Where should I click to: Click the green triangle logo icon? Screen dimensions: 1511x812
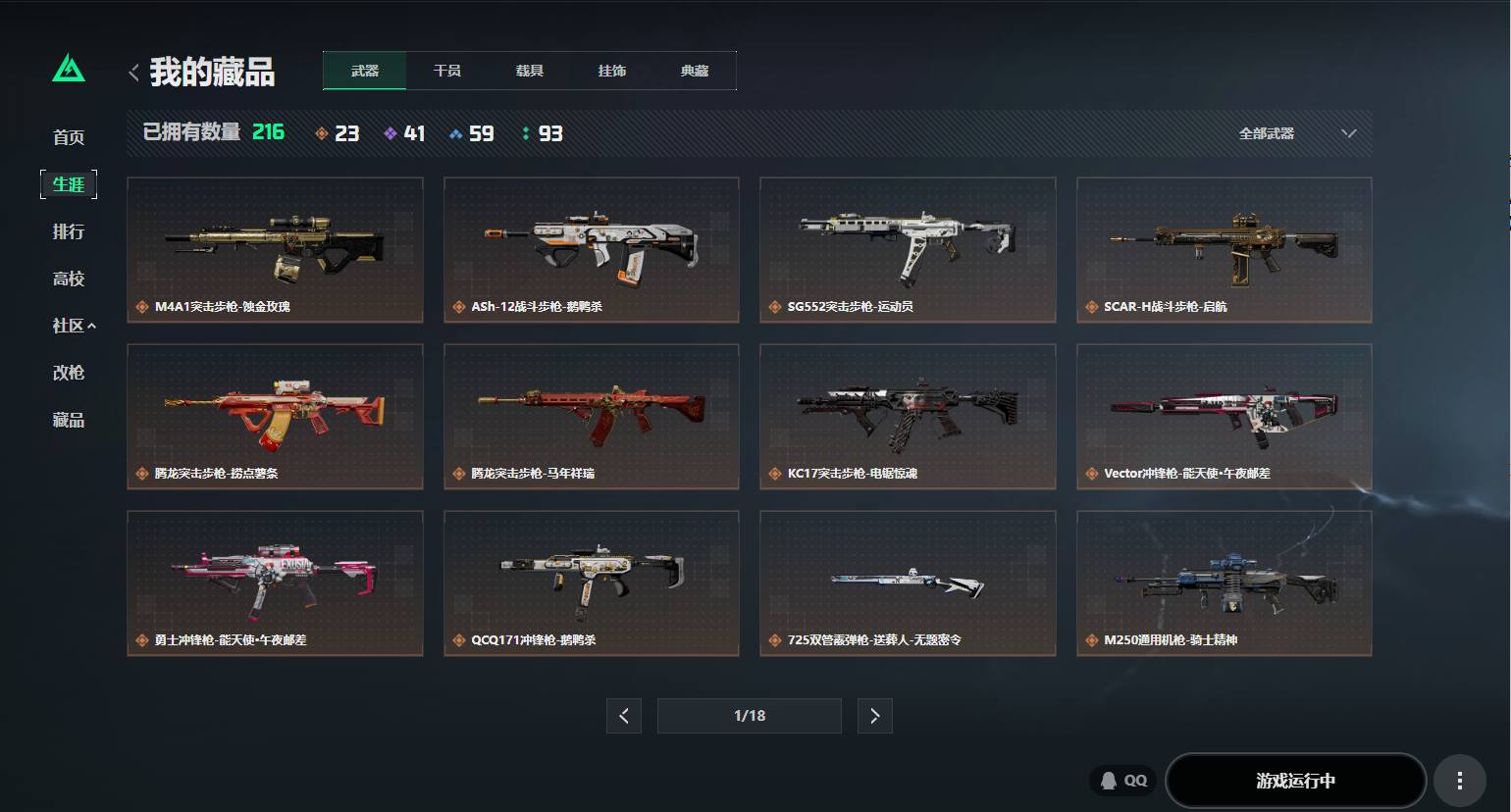click(x=69, y=69)
